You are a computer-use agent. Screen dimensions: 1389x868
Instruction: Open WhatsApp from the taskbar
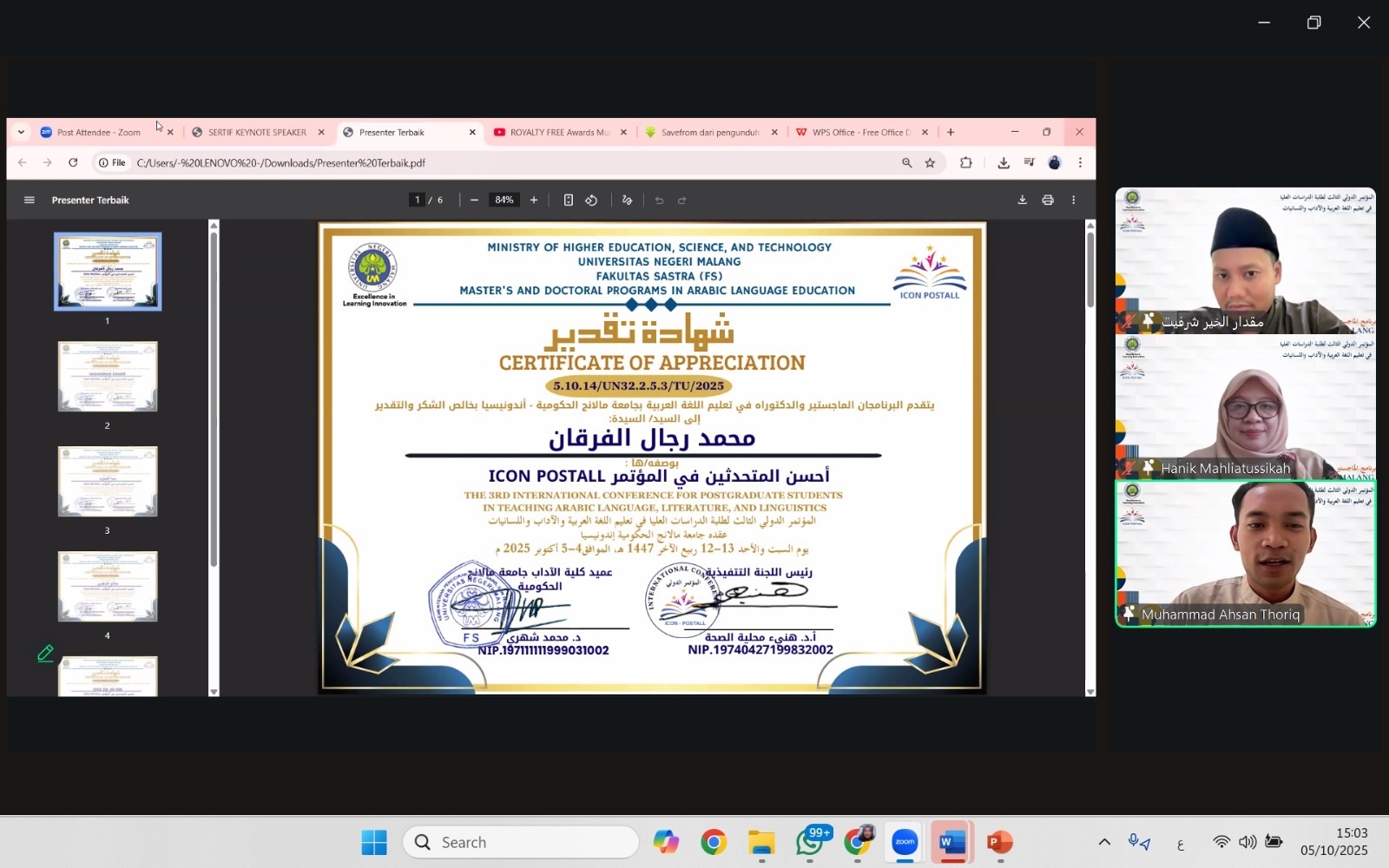click(809, 842)
